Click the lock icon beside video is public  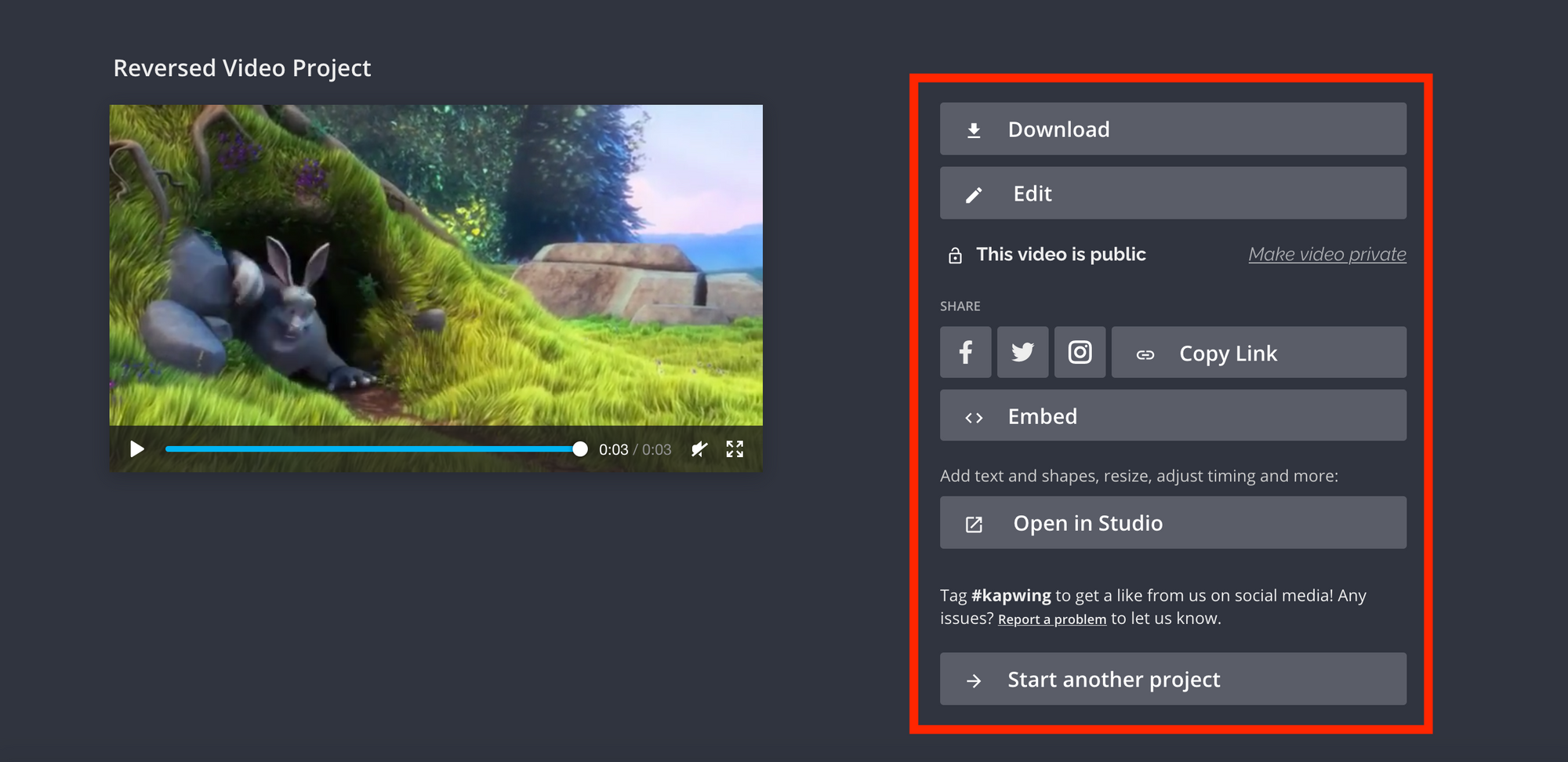955,256
